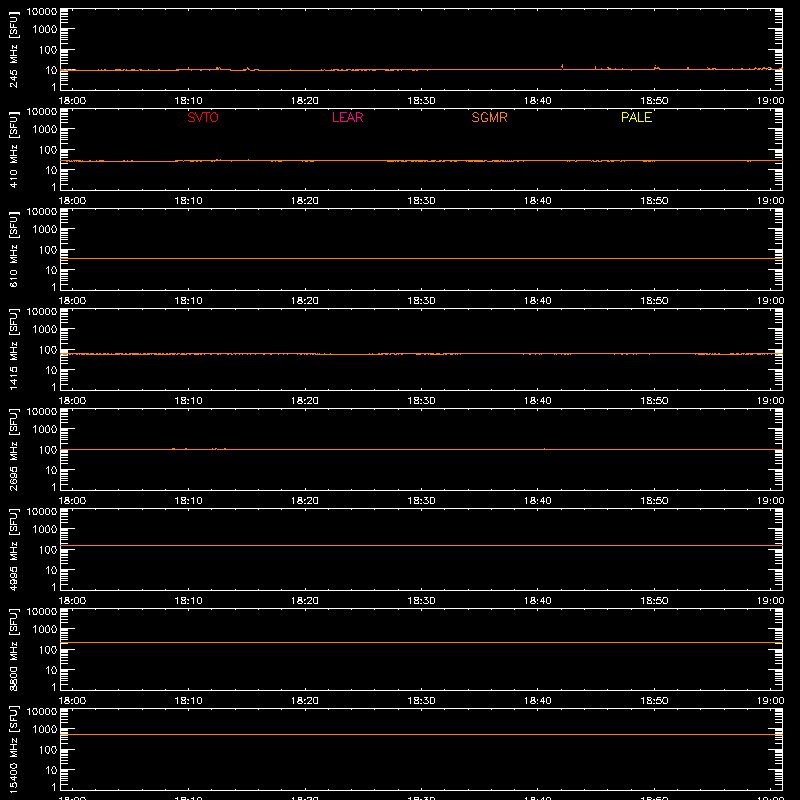Click 18:20 tick under the 8800 MHz plot

(305, 701)
